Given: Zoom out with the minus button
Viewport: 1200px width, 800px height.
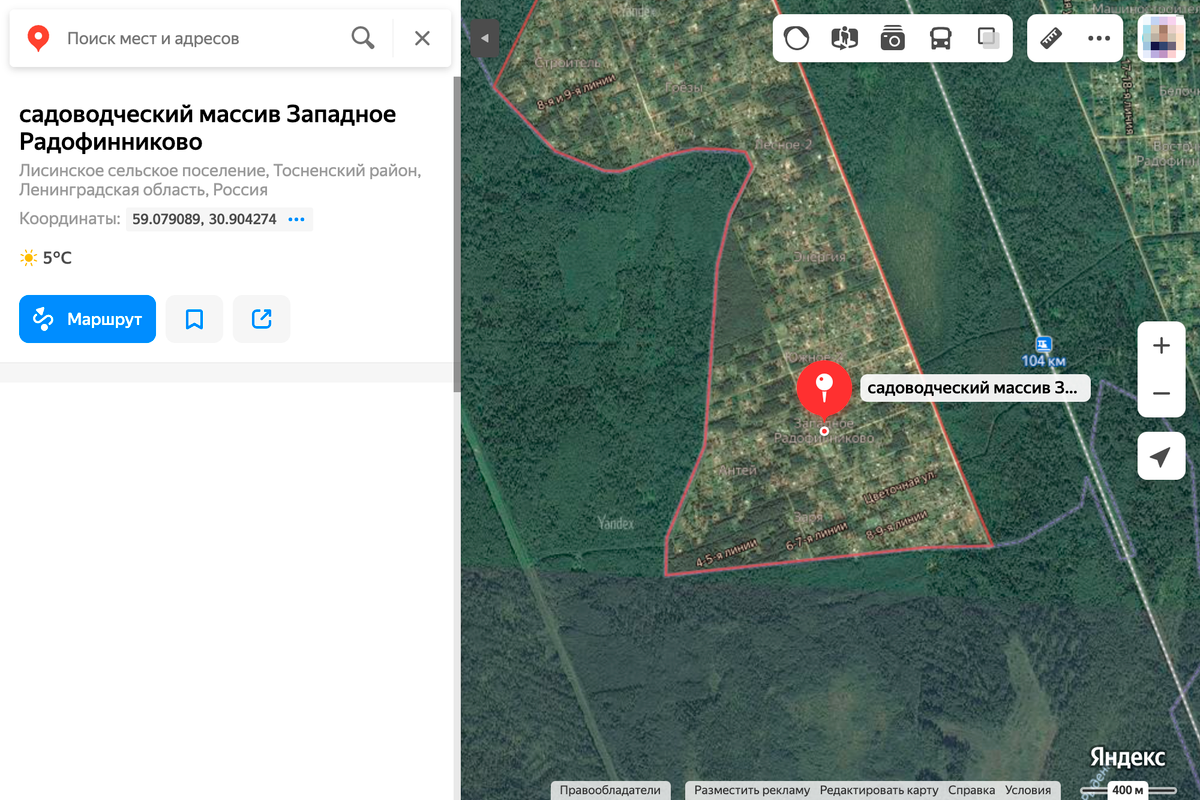Looking at the screenshot, I should pos(1161,394).
